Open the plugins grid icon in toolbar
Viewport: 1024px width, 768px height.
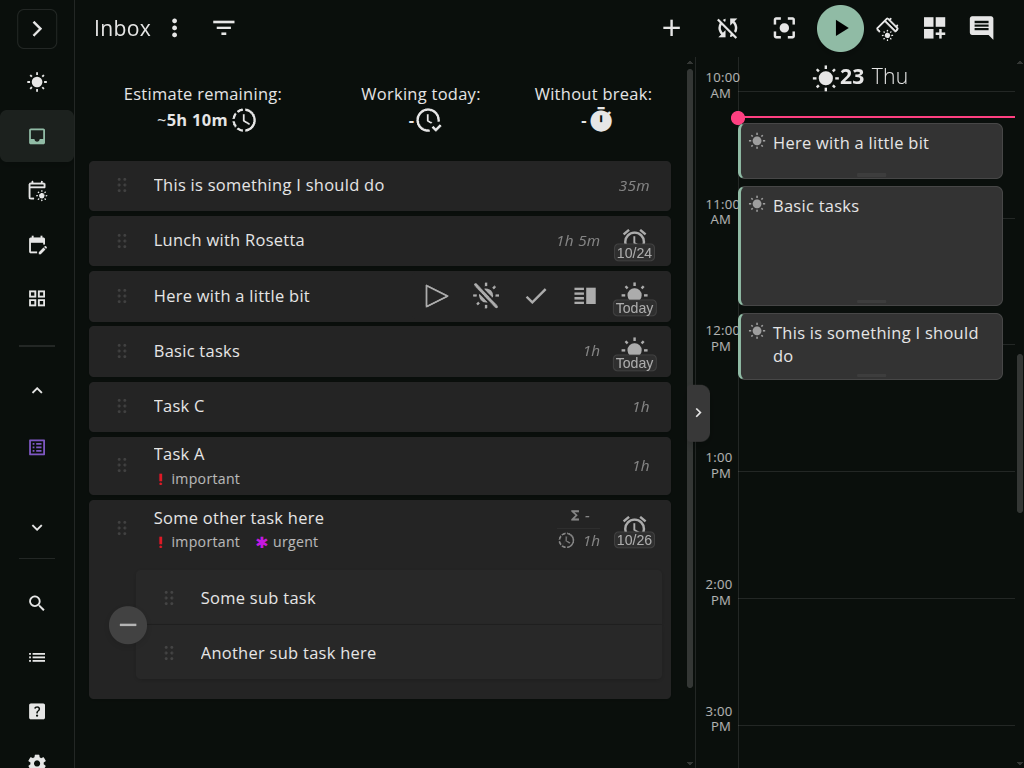click(x=934, y=28)
